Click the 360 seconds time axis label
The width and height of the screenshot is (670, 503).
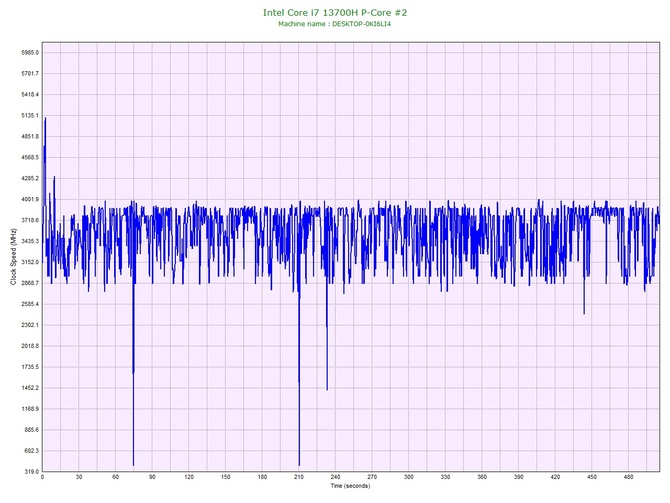[482, 477]
